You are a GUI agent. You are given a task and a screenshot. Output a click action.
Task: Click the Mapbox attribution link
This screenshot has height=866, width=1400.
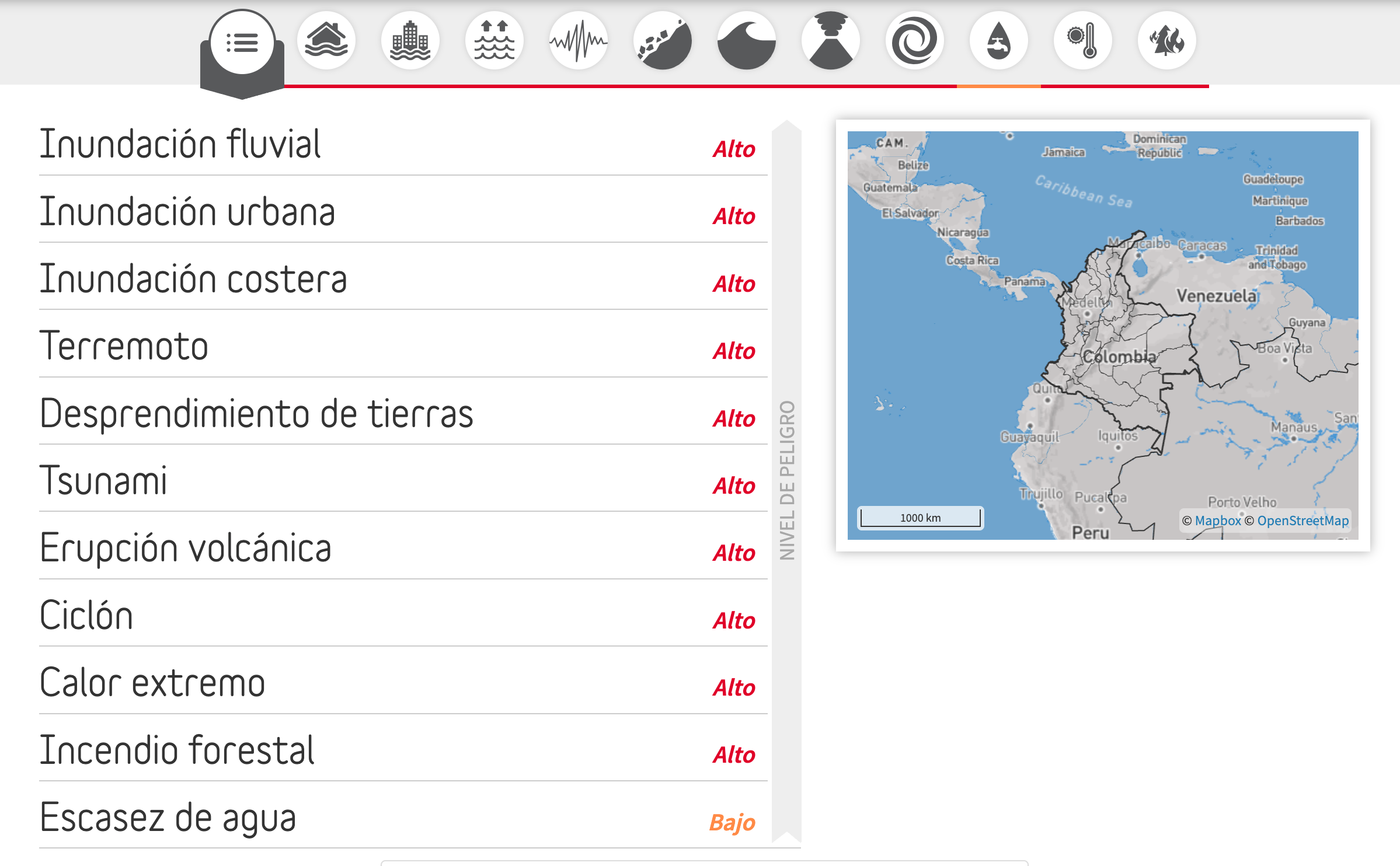click(x=1218, y=521)
